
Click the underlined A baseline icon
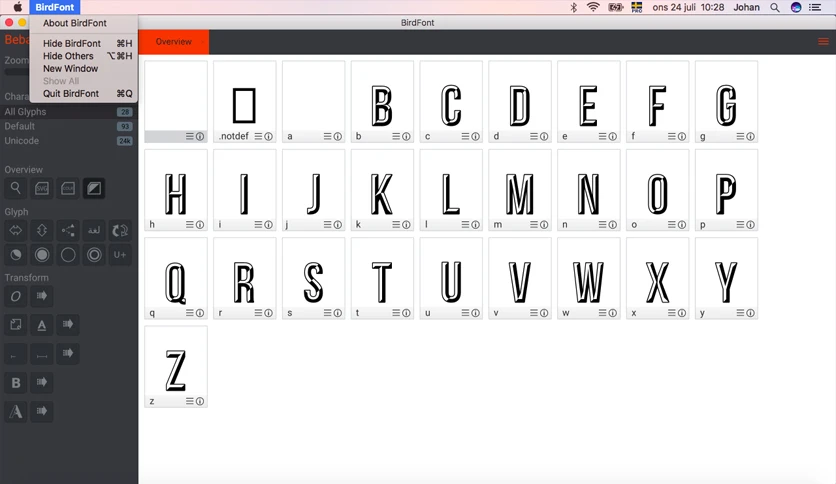42,324
